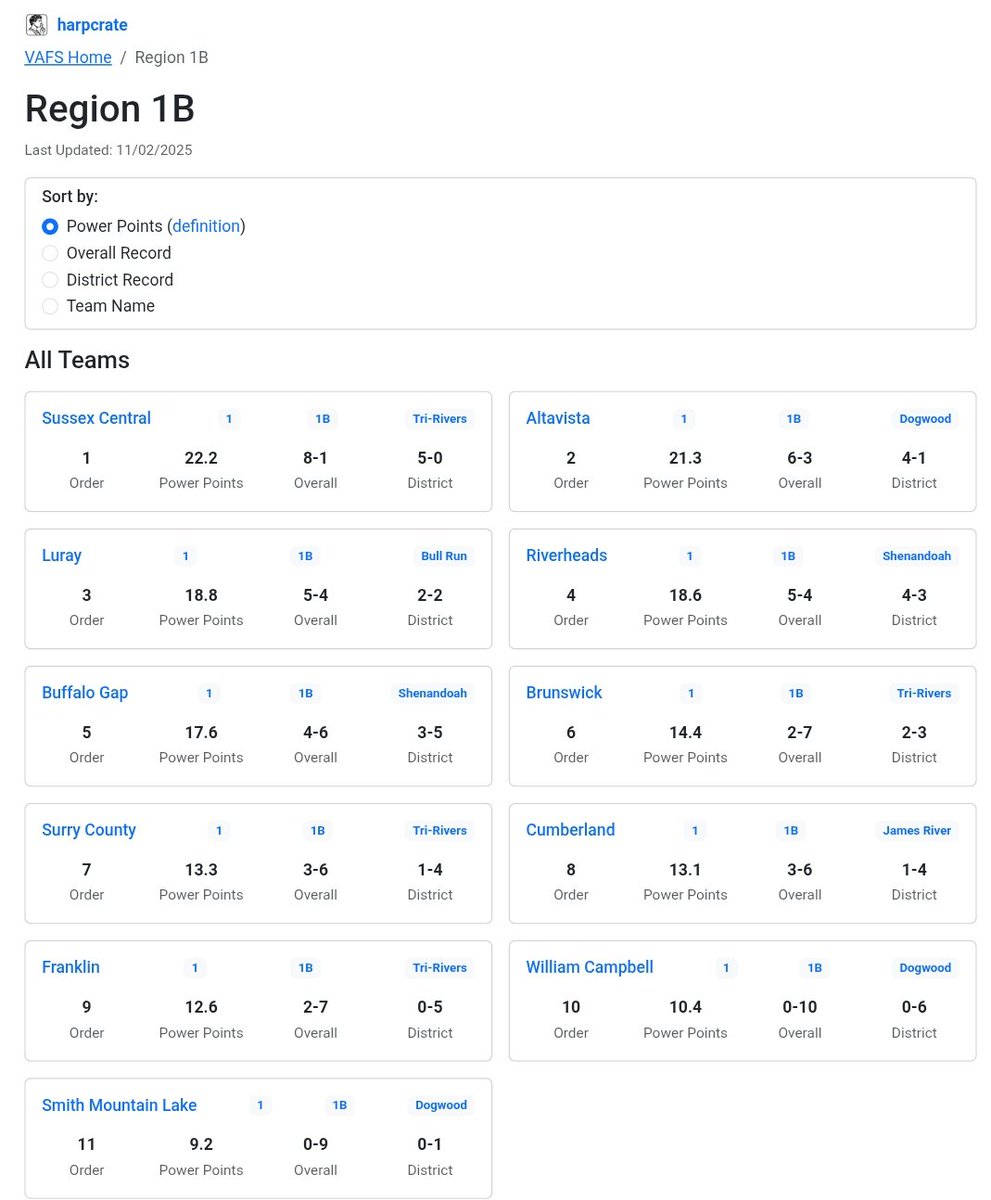This screenshot has width=991, height=1200.
Task: Open the Altavista team page
Action: point(558,418)
